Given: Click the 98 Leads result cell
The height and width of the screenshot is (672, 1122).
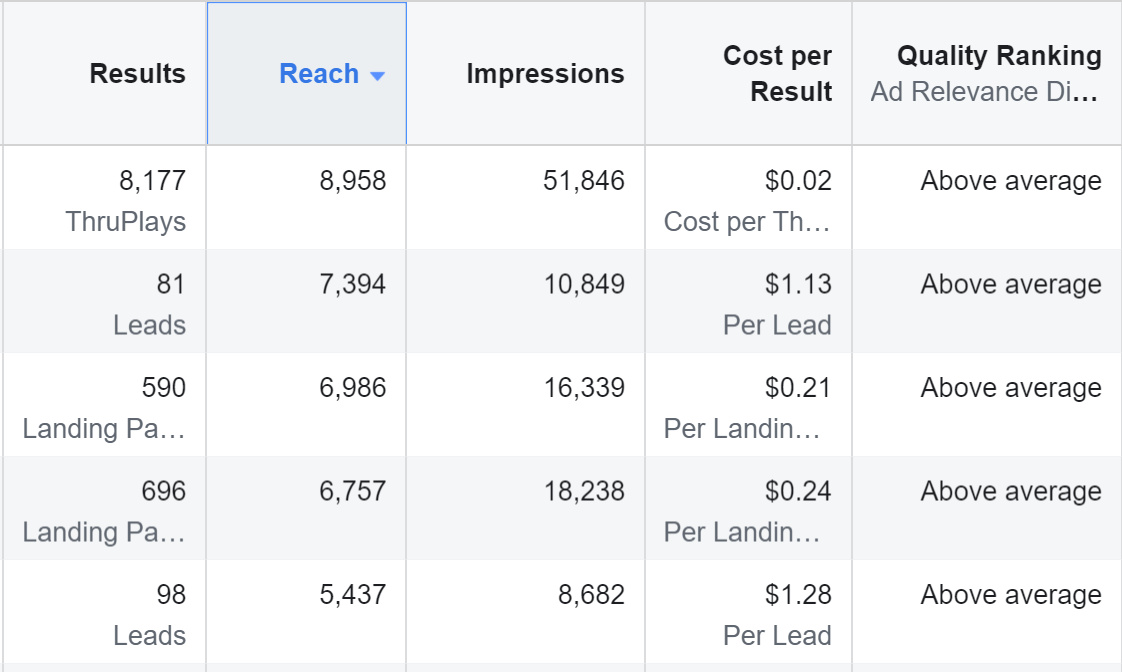Looking at the screenshot, I should [x=149, y=614].
